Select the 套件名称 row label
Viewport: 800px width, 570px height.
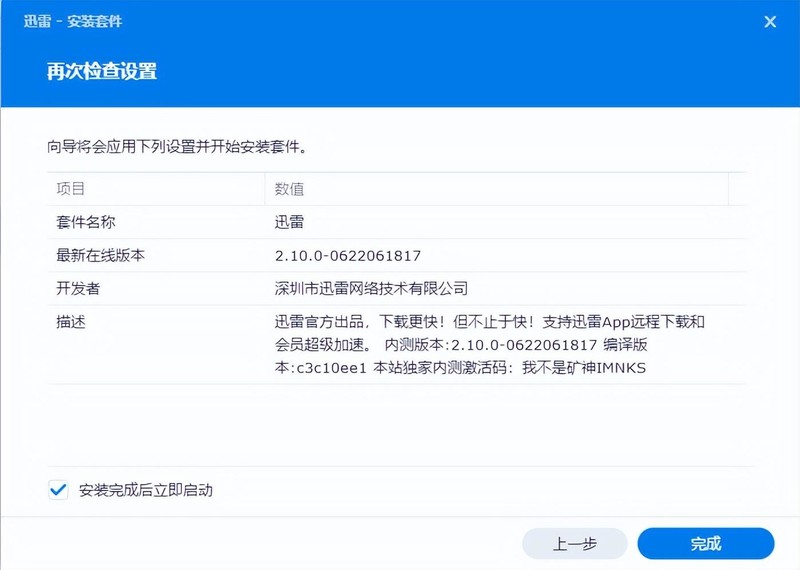[x=86, y=222]
